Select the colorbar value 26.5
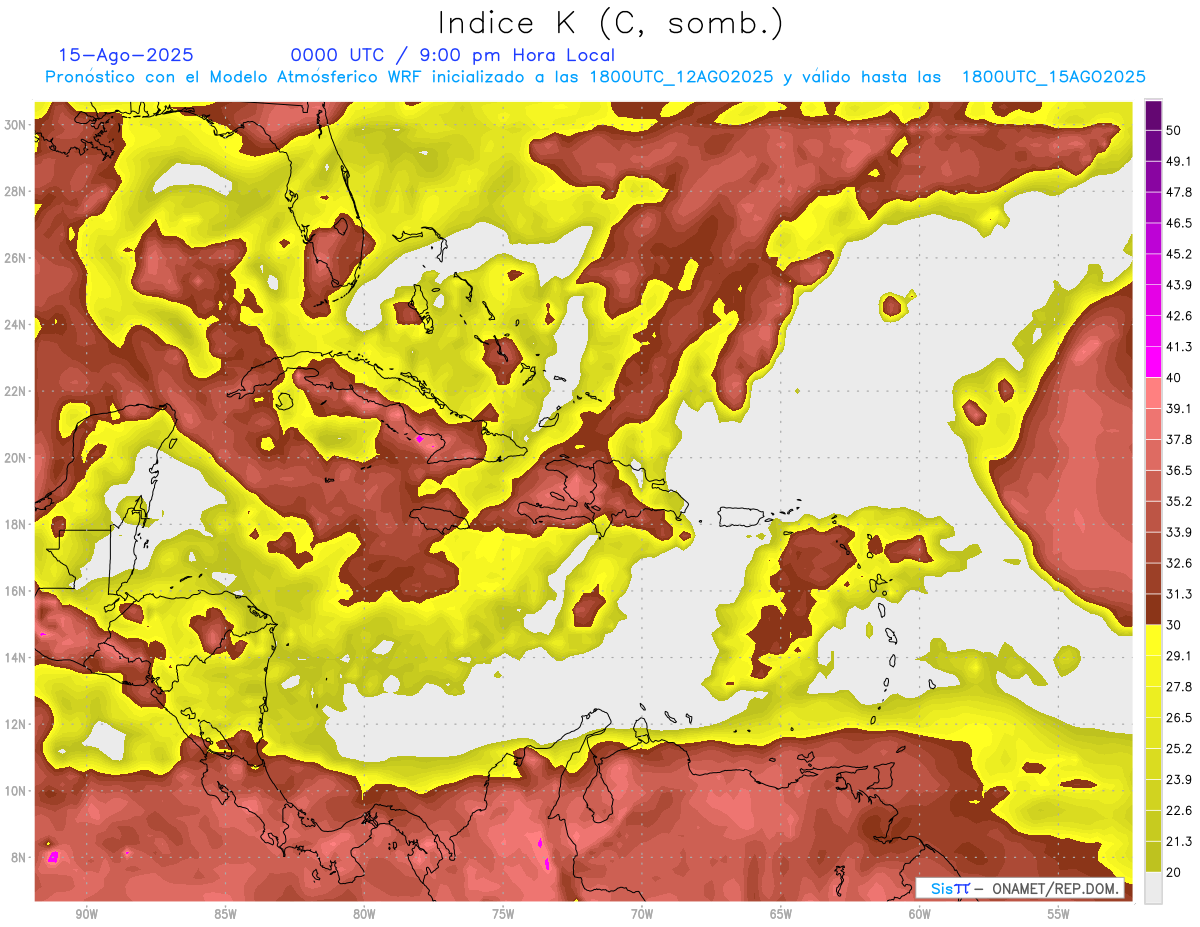The height and width of the screenshot is (927, 1200). click(1178, 717)
